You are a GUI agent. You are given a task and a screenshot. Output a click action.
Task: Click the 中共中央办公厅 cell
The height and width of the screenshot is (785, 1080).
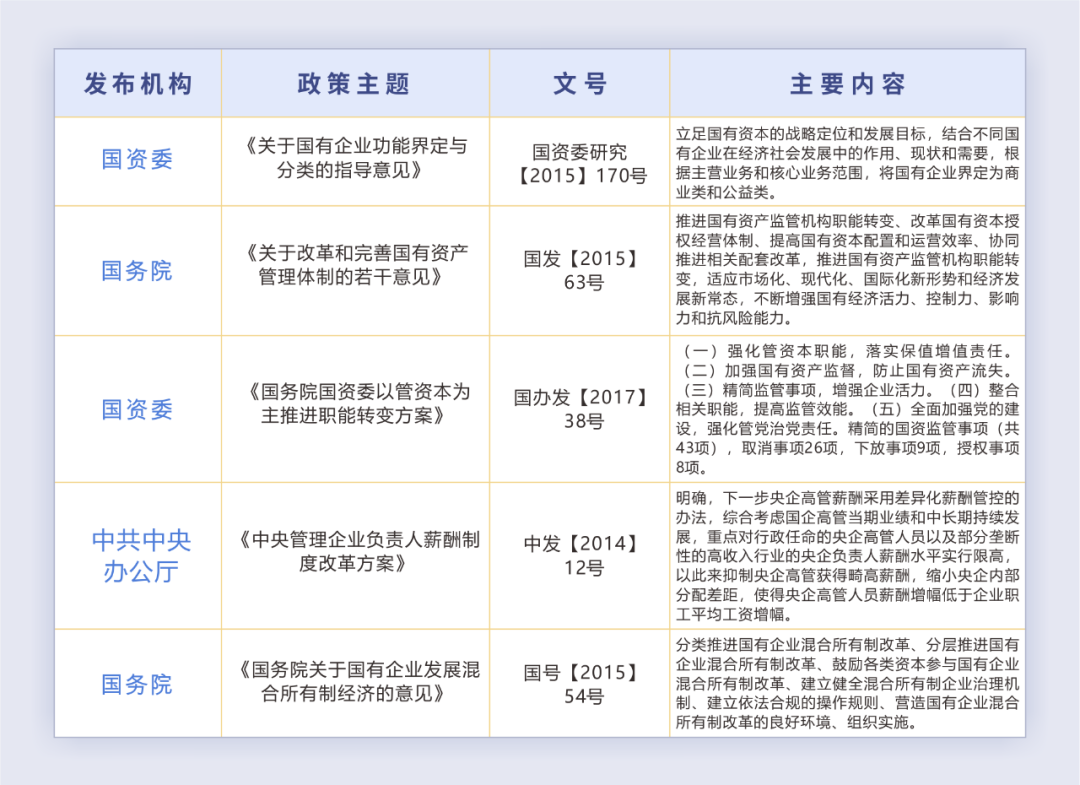(x=141, y=556)
